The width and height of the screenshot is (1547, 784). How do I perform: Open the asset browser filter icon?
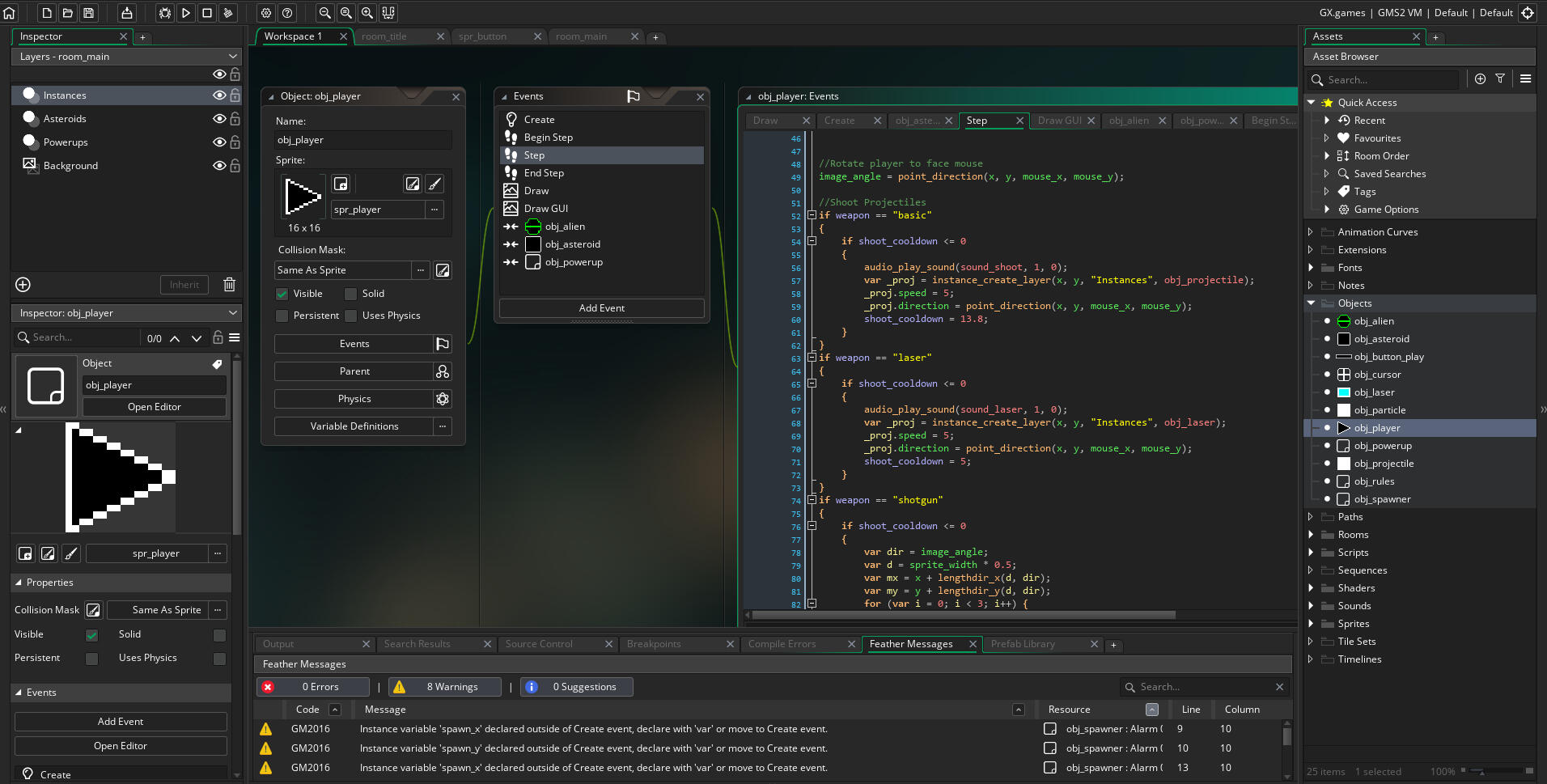(x=1500, y=78)
